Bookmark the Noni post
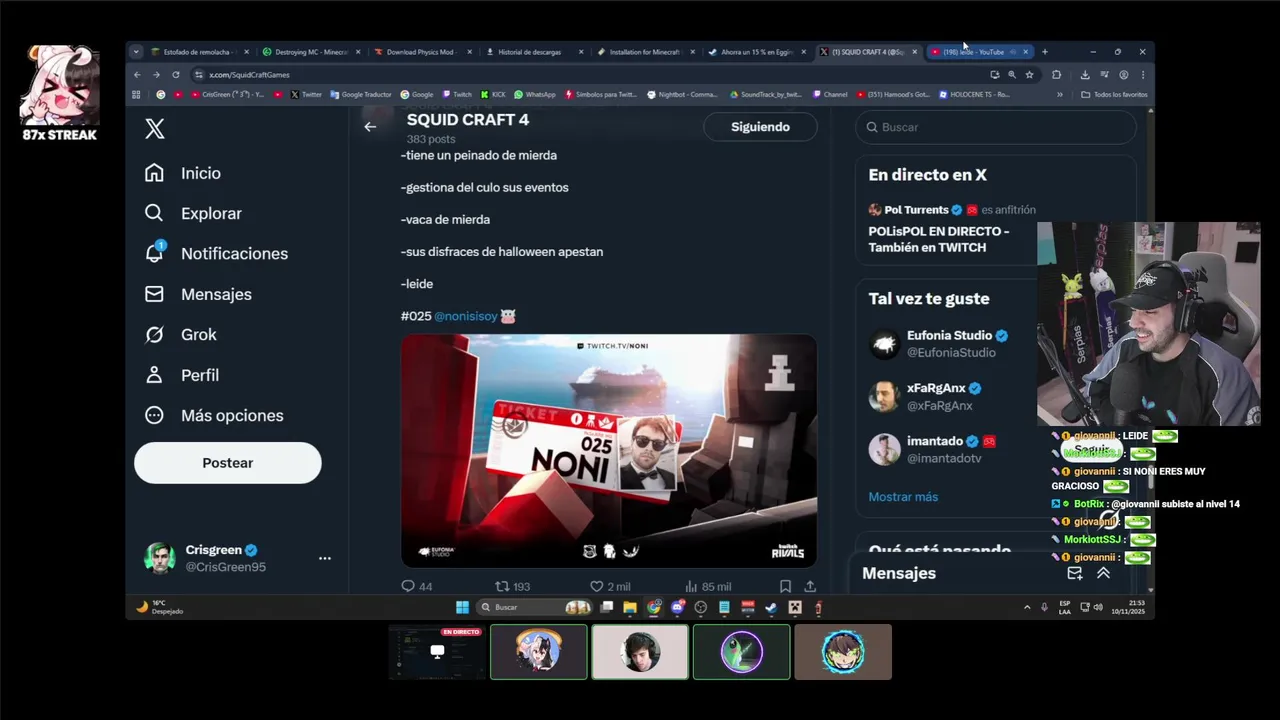This screenshot has height=720, width=1280. click(x=785, y=586)
